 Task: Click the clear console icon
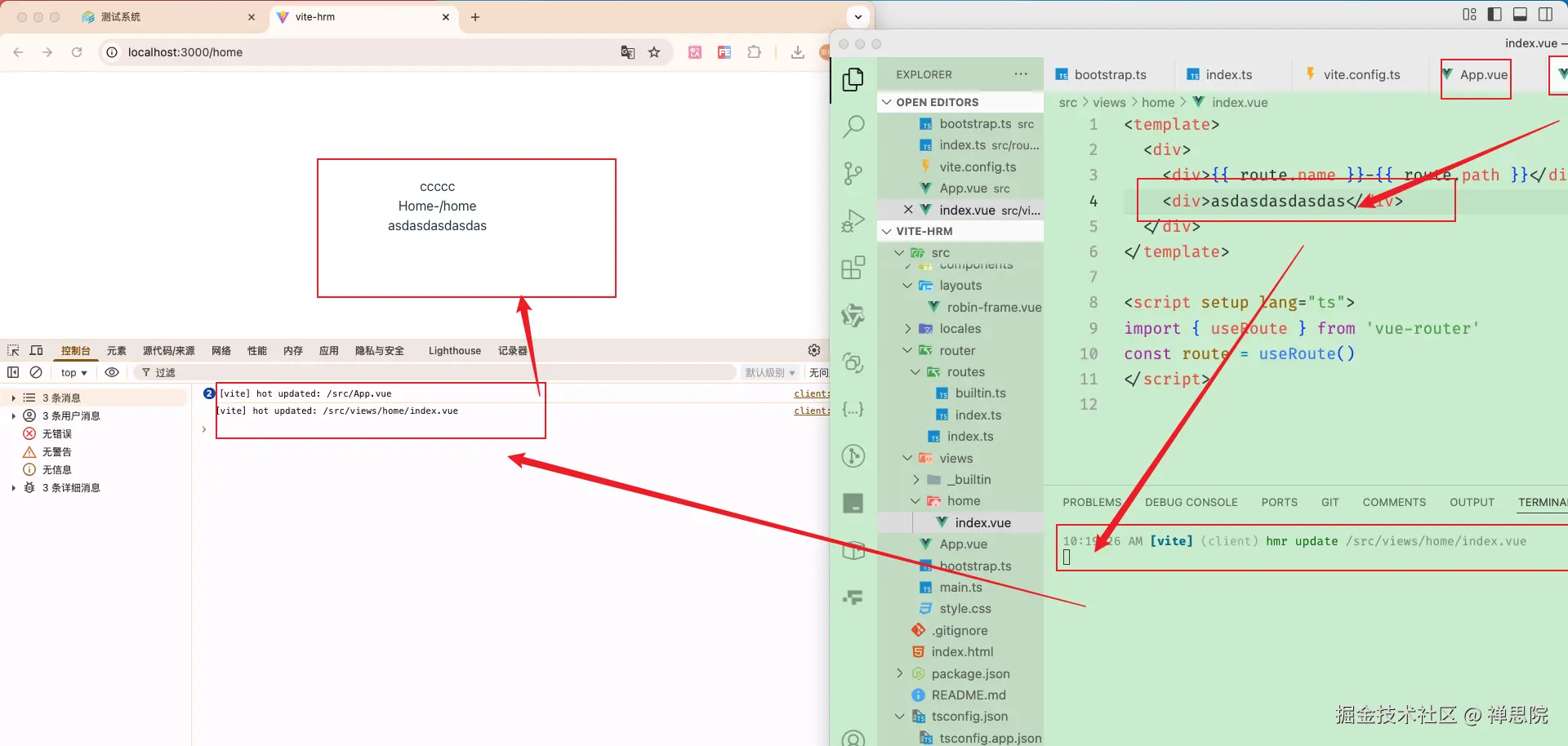point(36,372)
